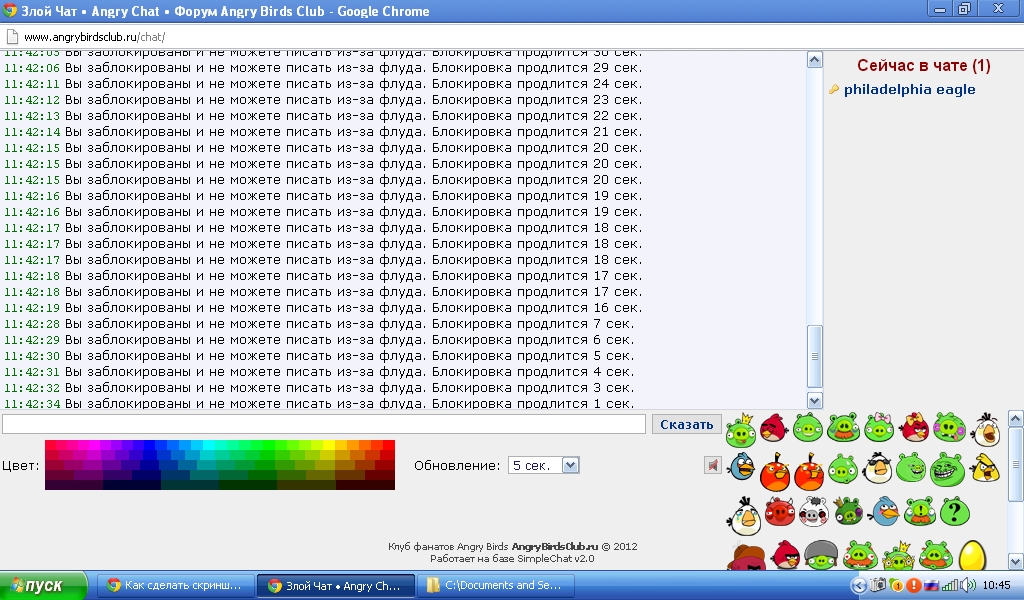Image resolution: width=1024 pixels, height=600 pixels.
Task: Insert the dark zombie pig with crown
Action: coord(848,511)
